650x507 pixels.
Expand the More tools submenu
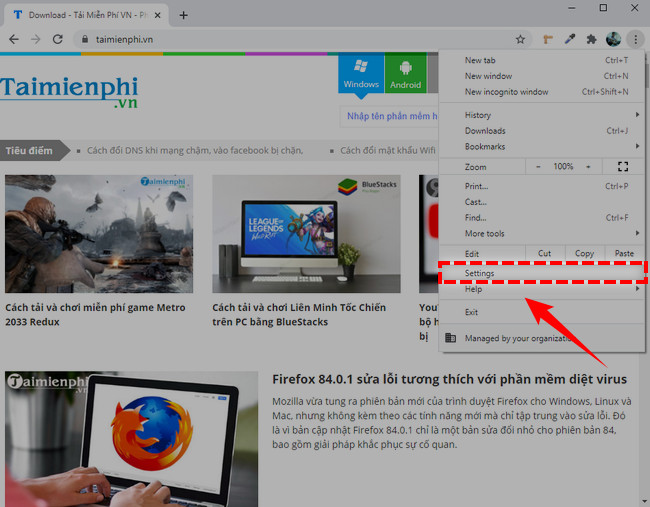[x=542, y=233]
